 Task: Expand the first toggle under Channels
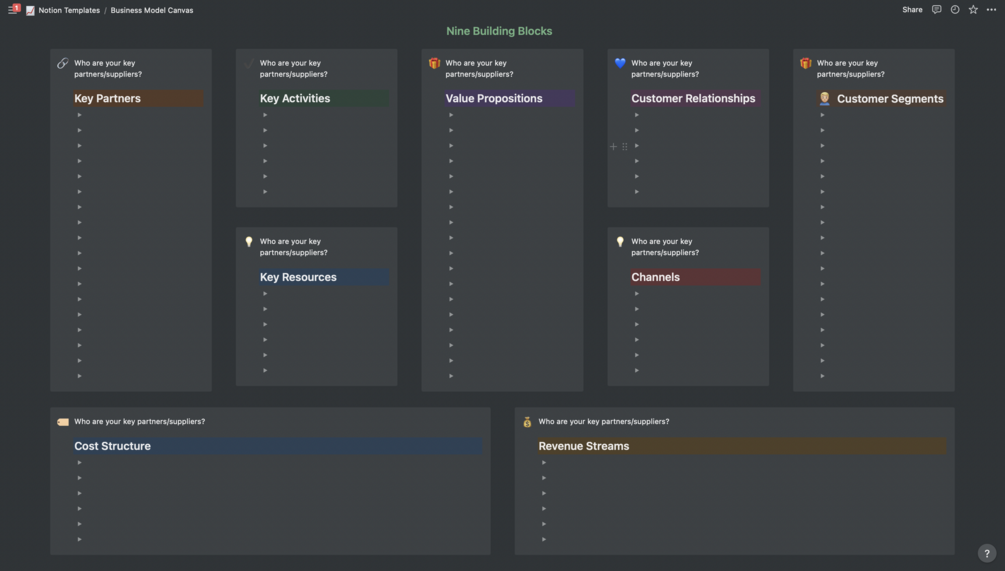(637, 294)
